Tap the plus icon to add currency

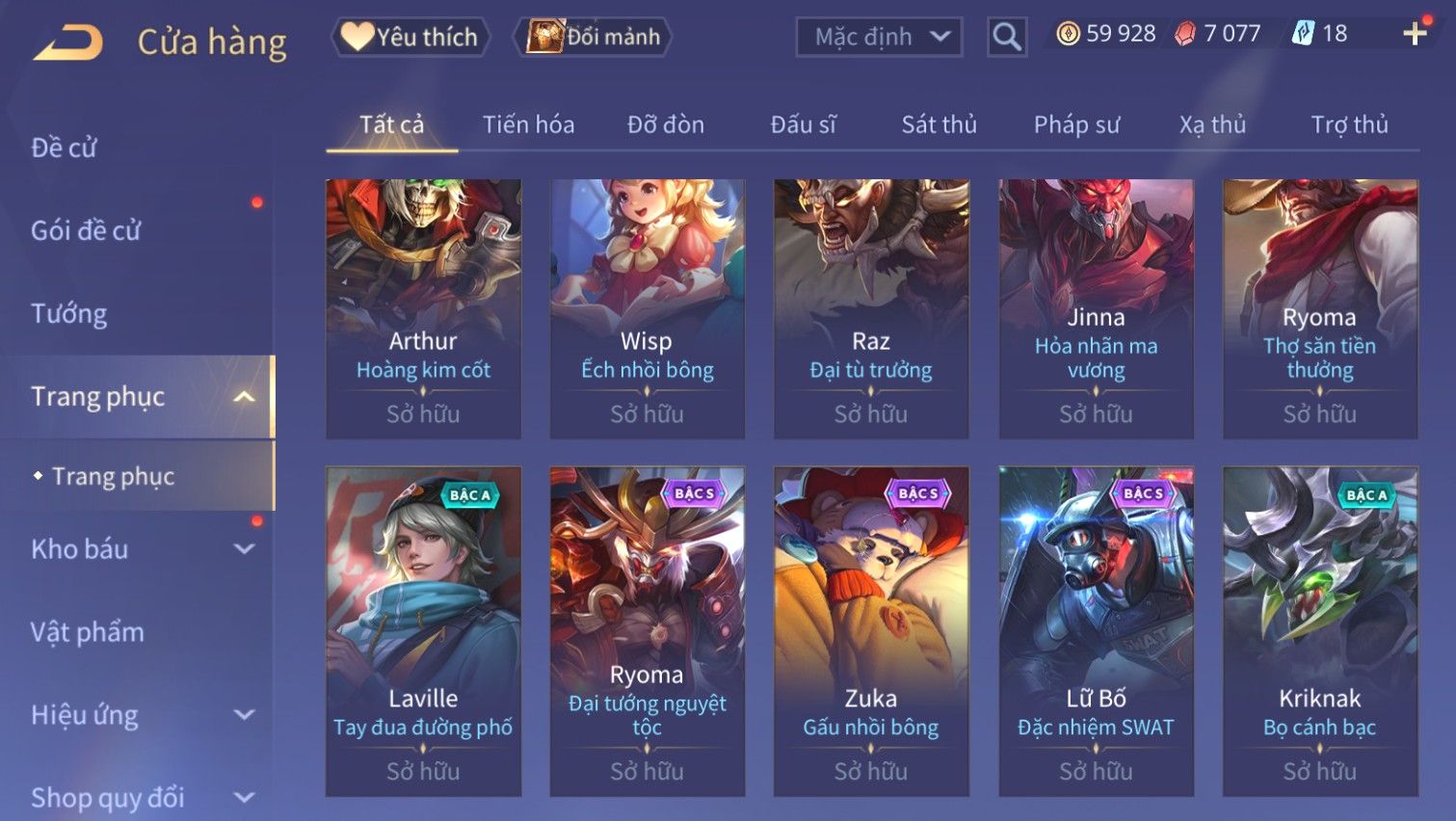1415,34
